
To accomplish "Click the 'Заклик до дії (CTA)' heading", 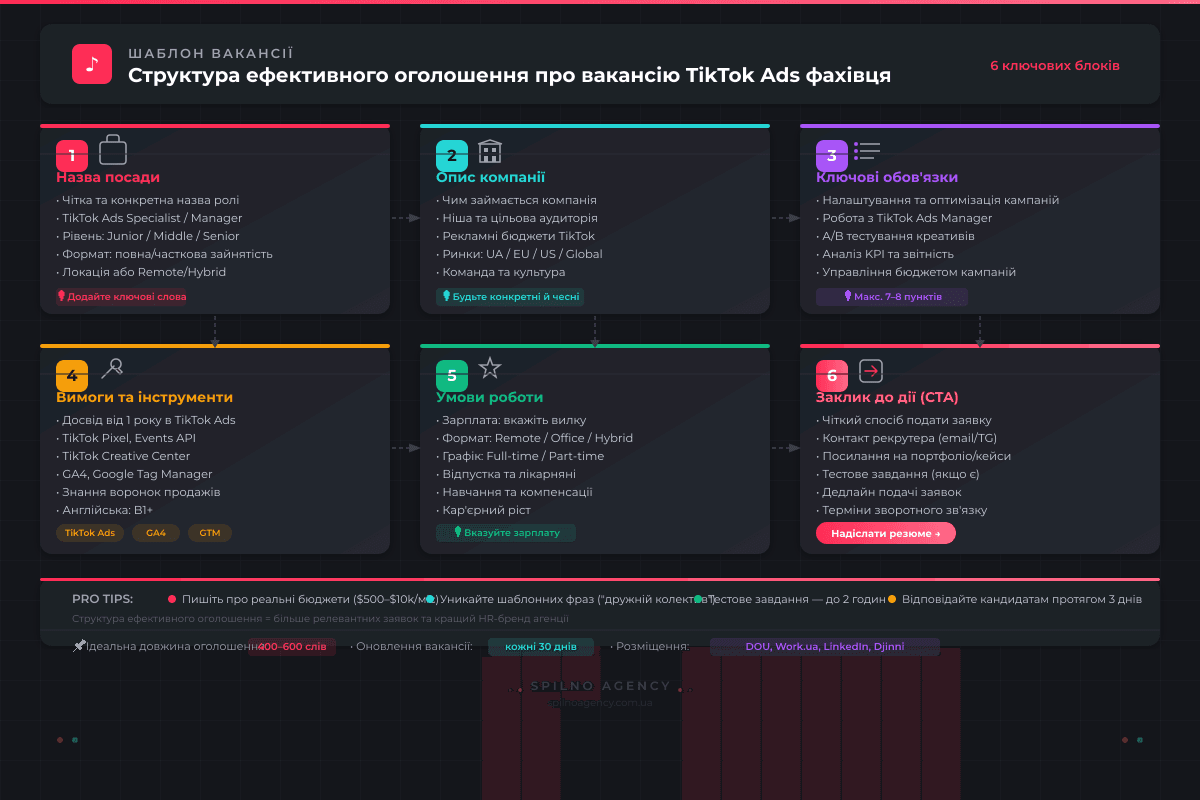I will click(887, 398).
